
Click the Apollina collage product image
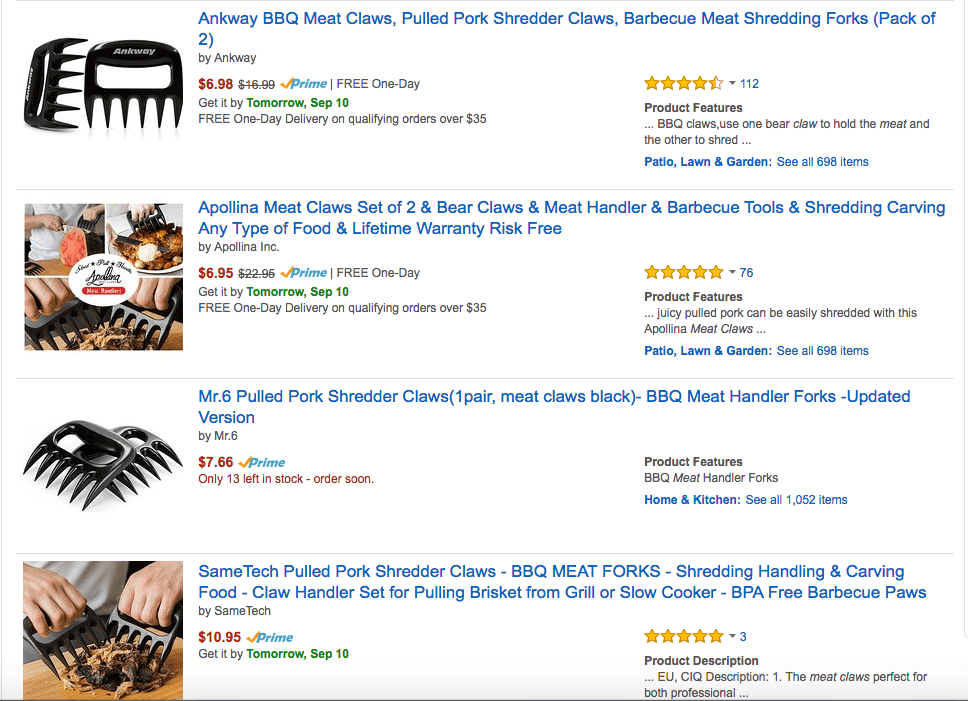coord(104,277)
